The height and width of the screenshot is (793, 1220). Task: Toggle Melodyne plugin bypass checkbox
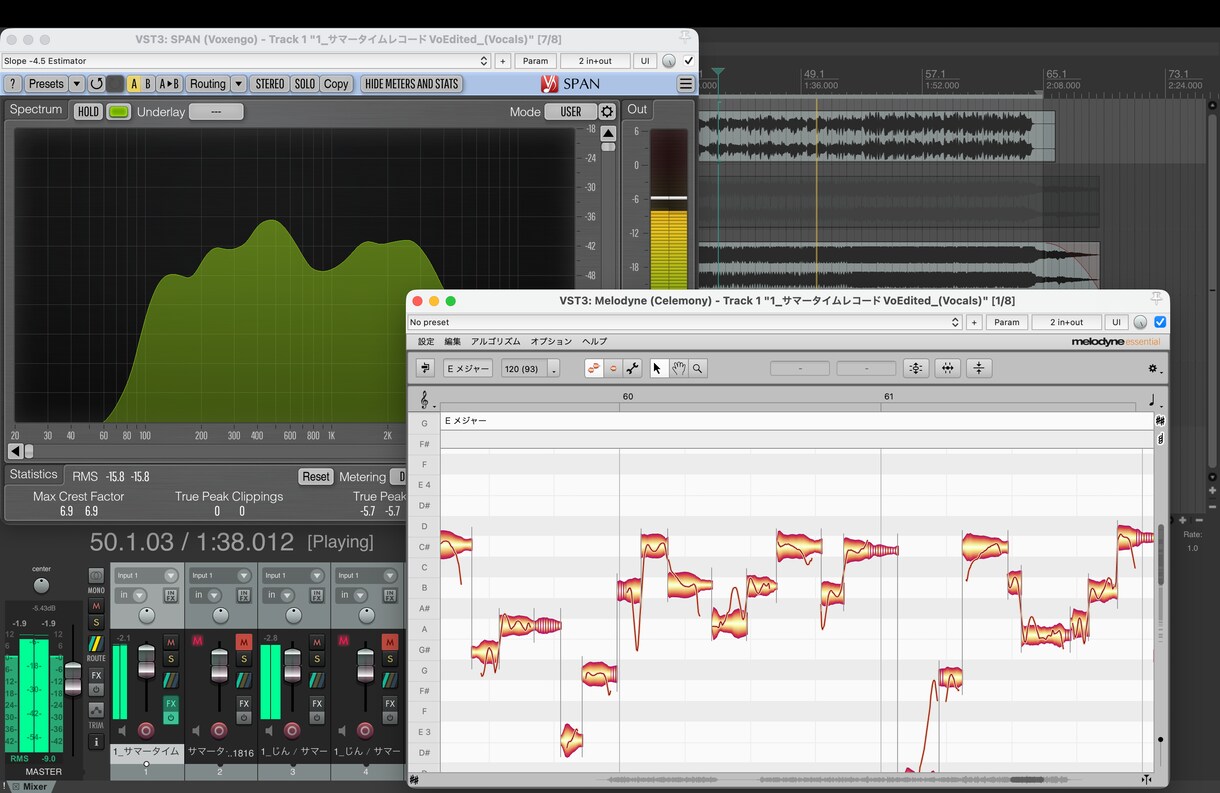[x=1160, y=322]
